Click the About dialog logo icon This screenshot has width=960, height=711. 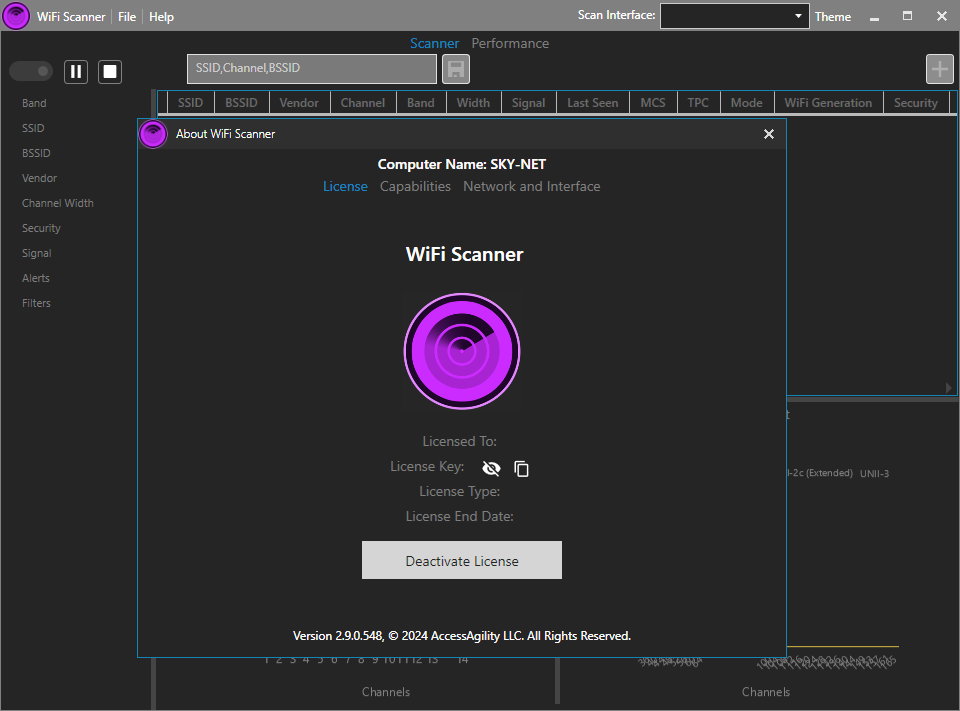153,134
